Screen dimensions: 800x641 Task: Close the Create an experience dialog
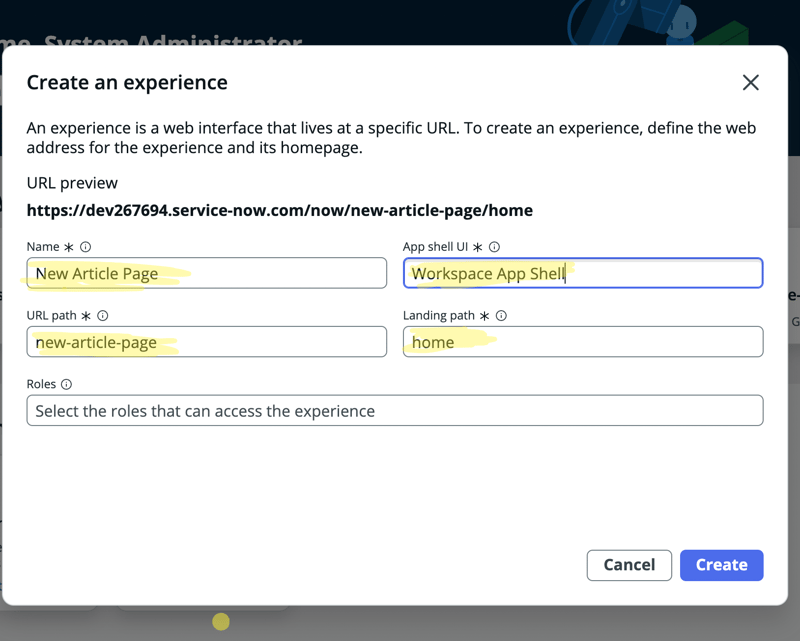coord(751,83)
